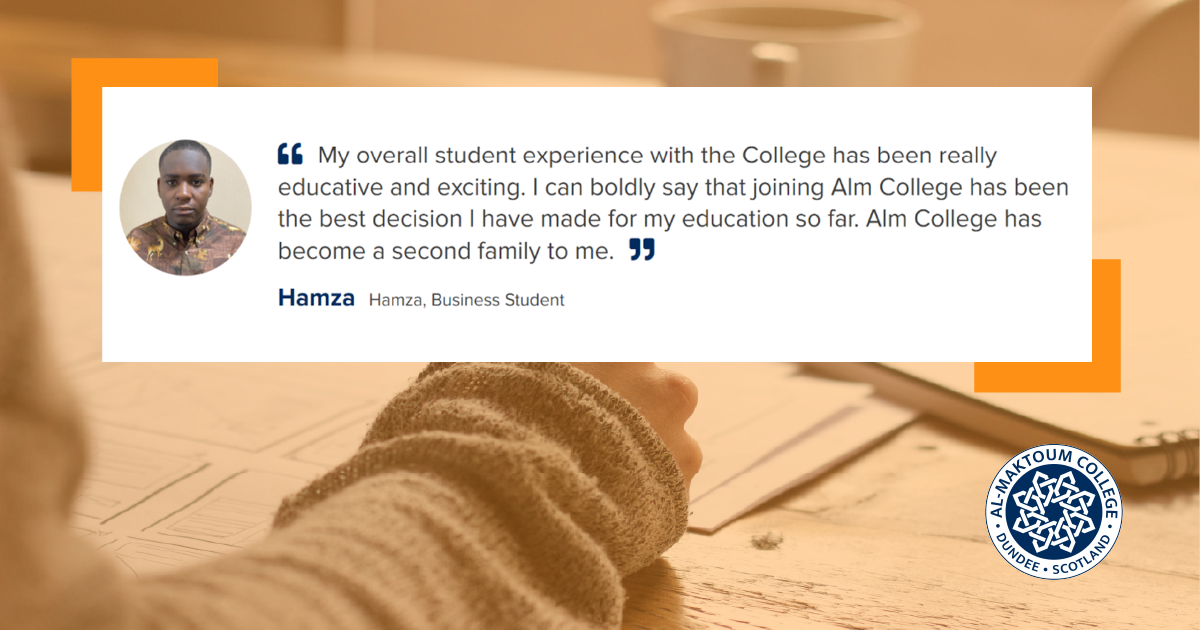Click the bold name Hamza
1200x630 pixels.
coord(316,298)
